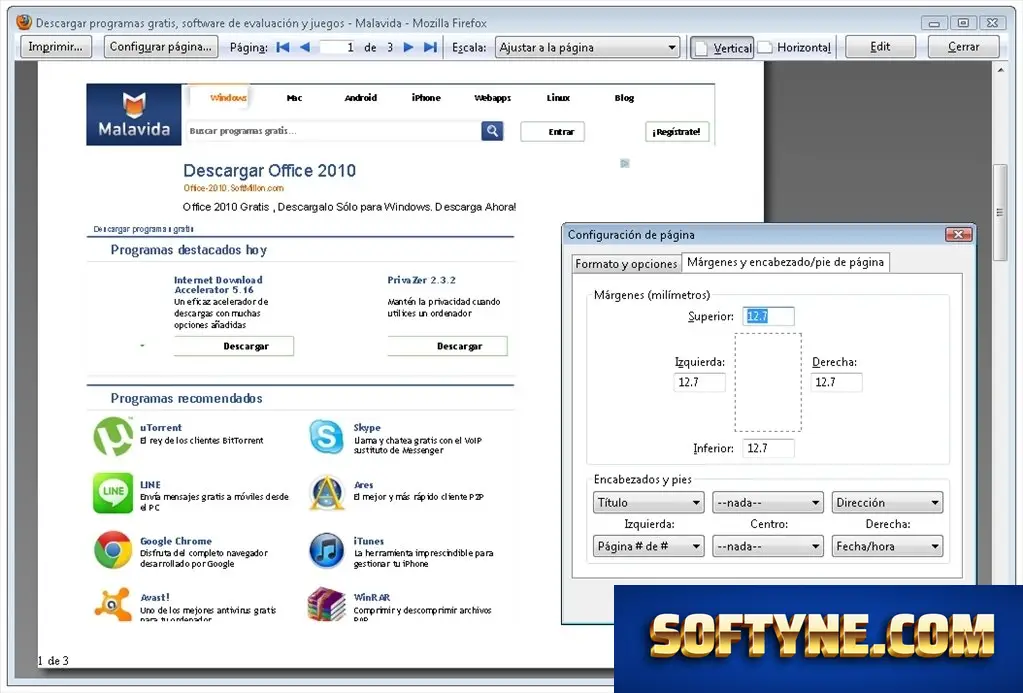This screenshot has height=693, width=1023.
Task: Open the Escala scale dropdown
Action: (x=587, y=48)
